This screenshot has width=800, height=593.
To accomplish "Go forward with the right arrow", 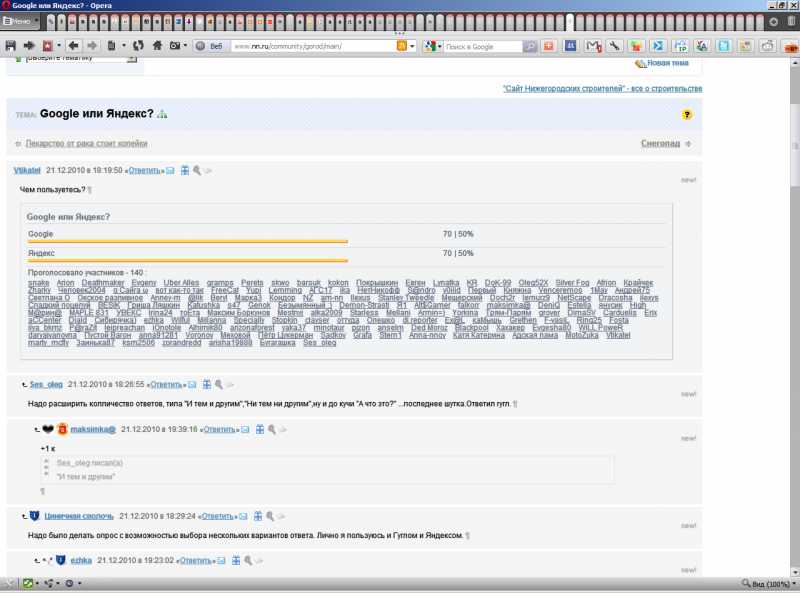I will (92, 46).
